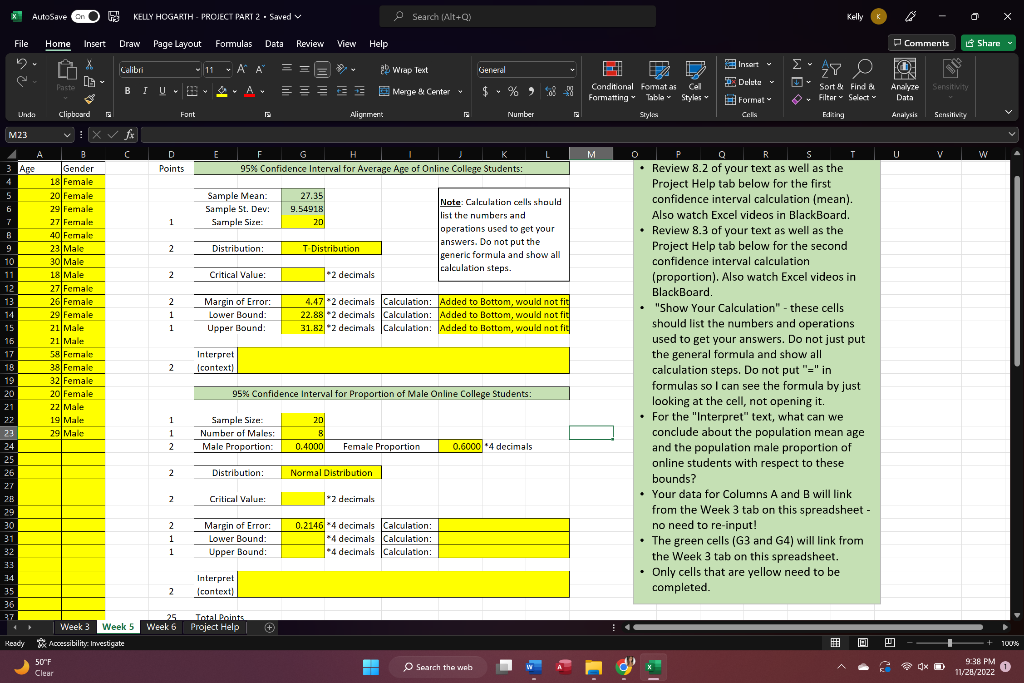The height and width of the screenshot is (683, 1024).
Task: Open the File menu
Action: coord(22,44)
